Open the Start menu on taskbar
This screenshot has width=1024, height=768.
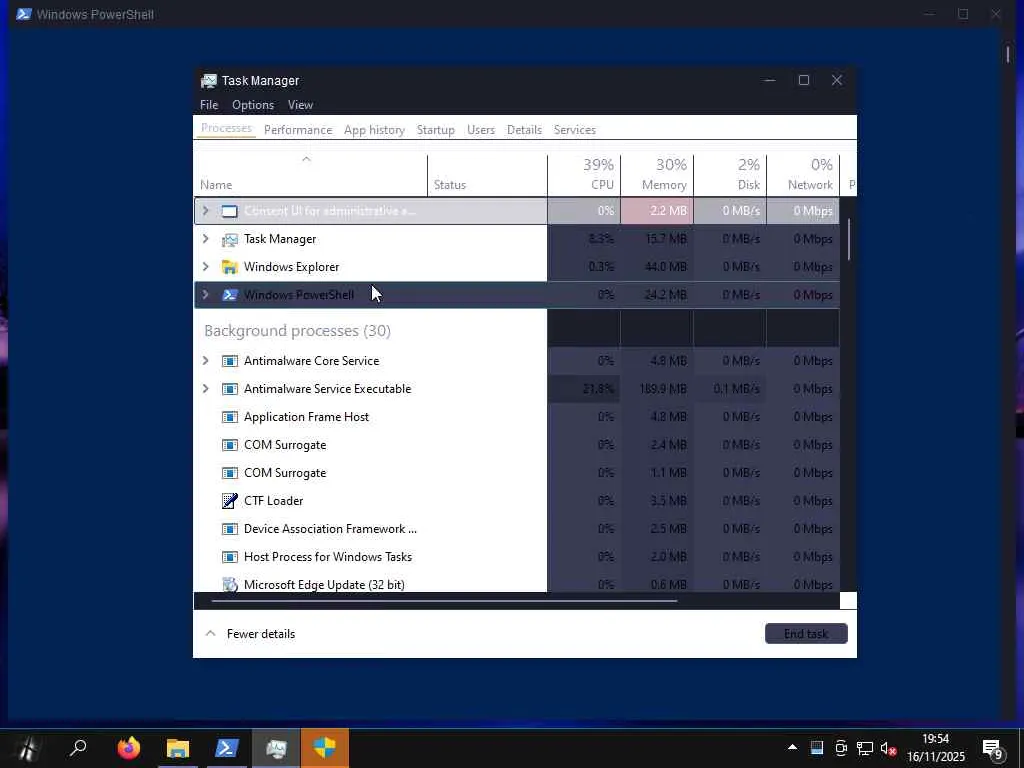point(27,748)
